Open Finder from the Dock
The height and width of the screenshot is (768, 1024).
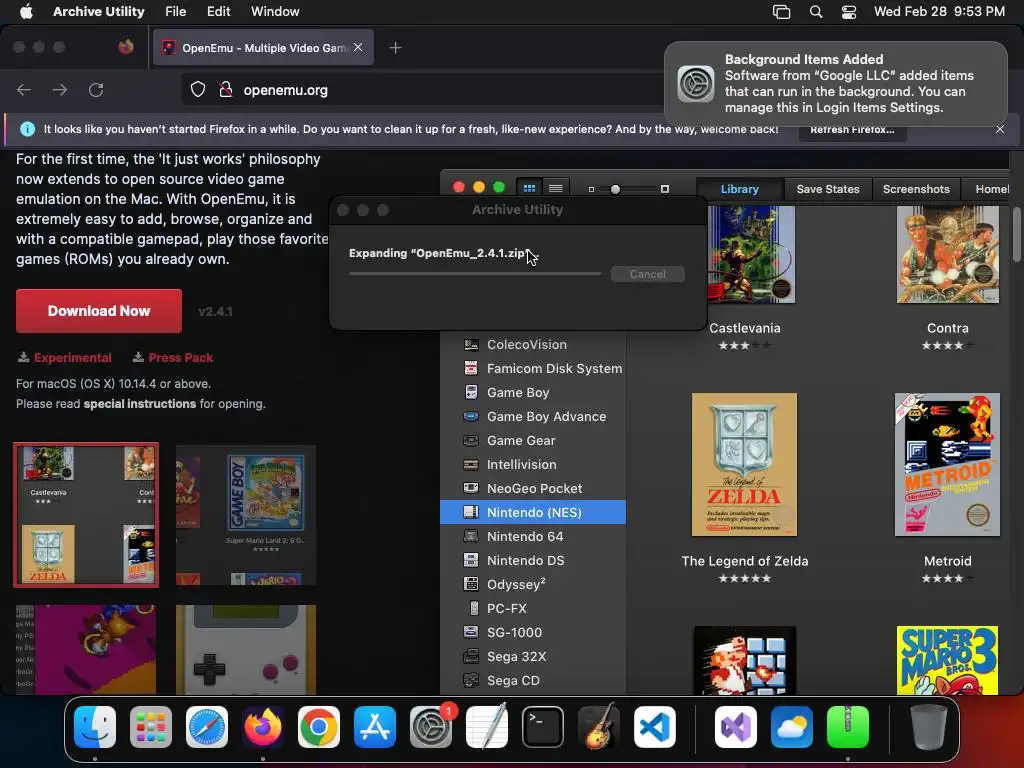click(x=95, y=727)
